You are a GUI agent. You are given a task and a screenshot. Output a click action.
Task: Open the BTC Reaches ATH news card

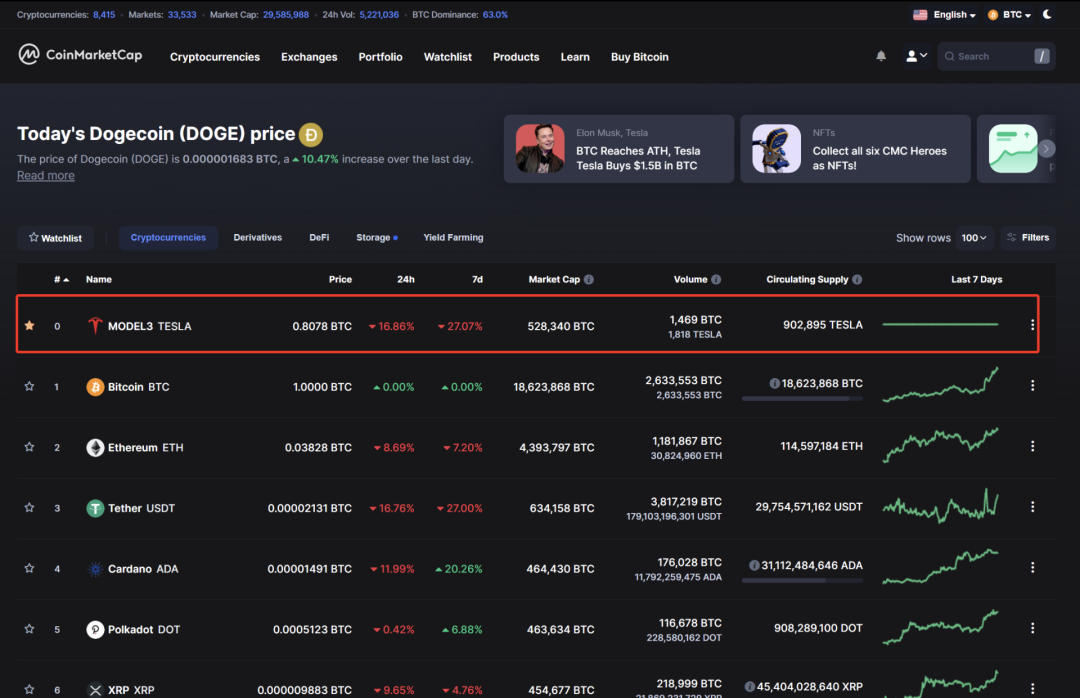[619, 149]
